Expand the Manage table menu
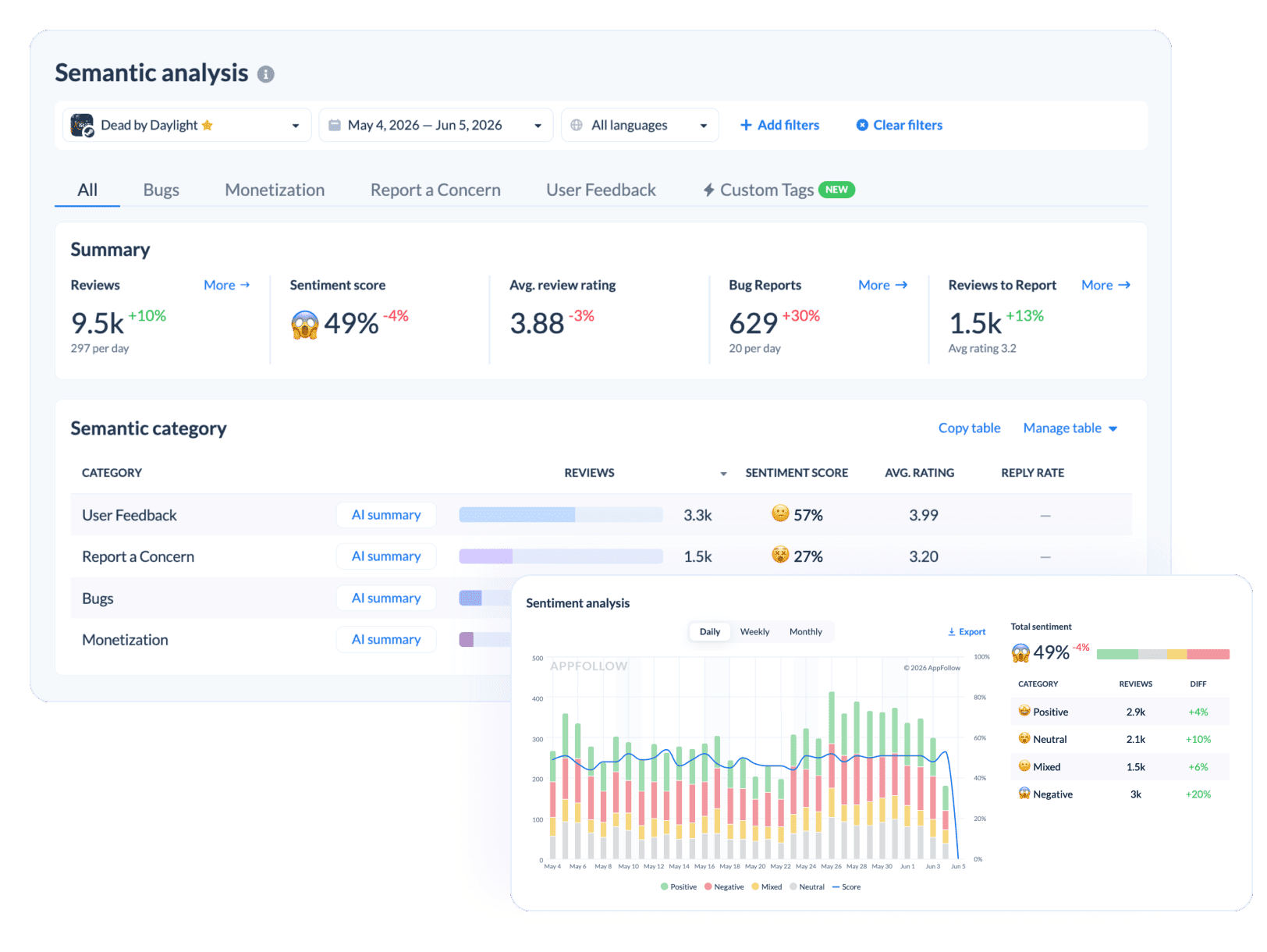 tap(1070, 428)
